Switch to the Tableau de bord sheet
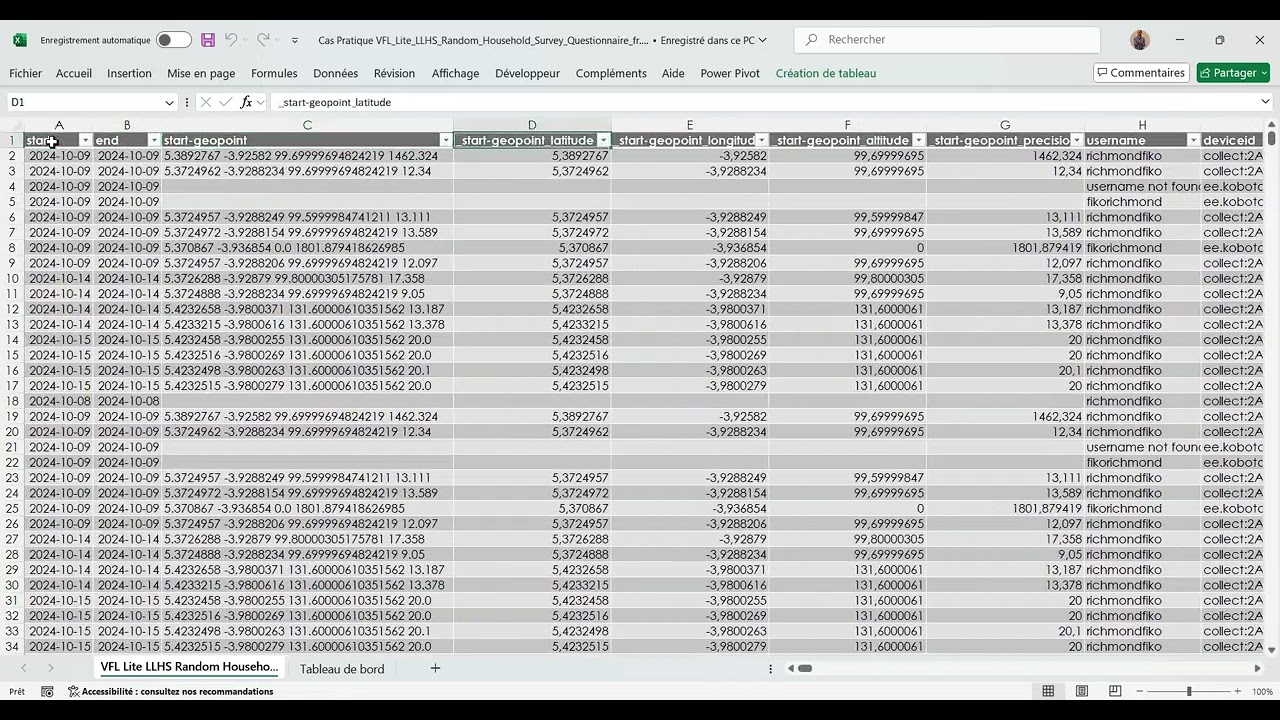 342,669
